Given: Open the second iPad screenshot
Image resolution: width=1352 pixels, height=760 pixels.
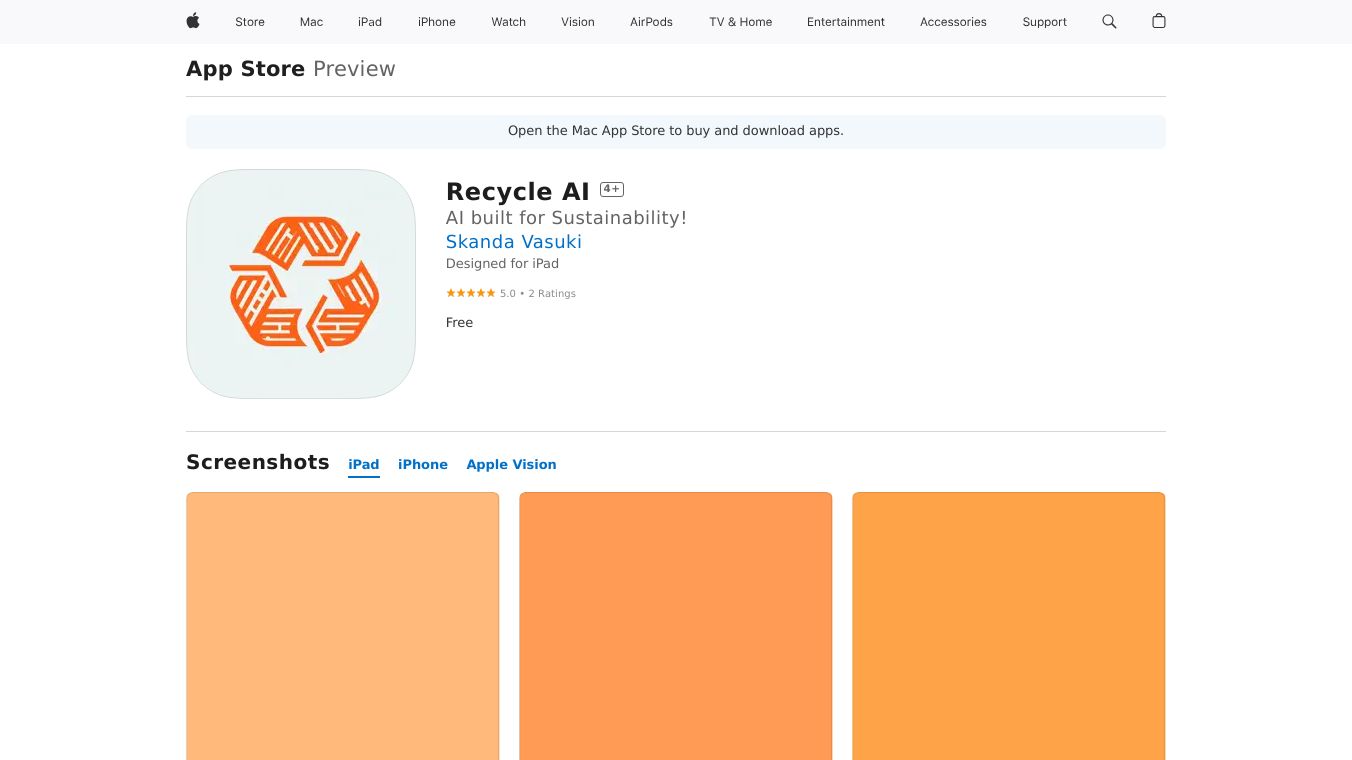Looking at the screenshot, I should (x=676, y=626).
